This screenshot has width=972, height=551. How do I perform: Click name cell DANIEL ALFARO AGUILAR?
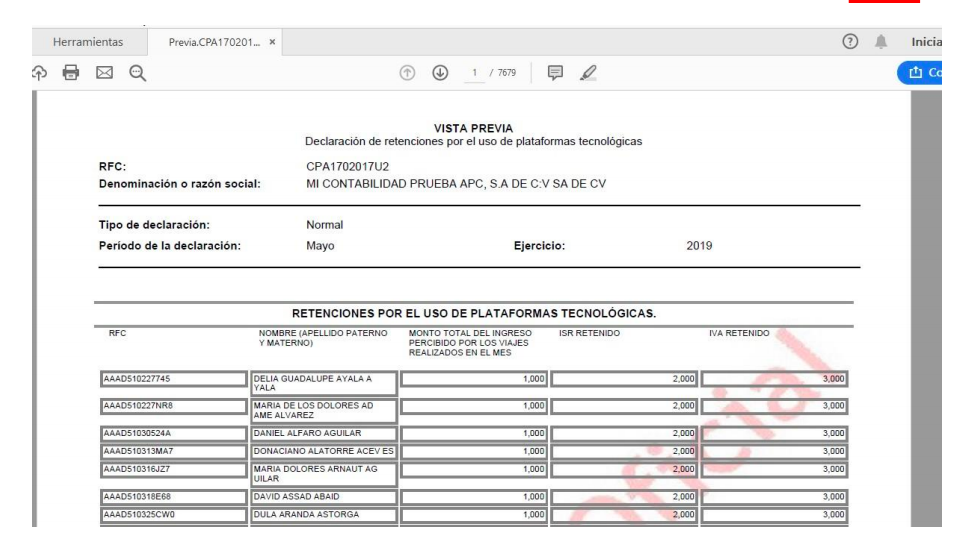(324, 433)
